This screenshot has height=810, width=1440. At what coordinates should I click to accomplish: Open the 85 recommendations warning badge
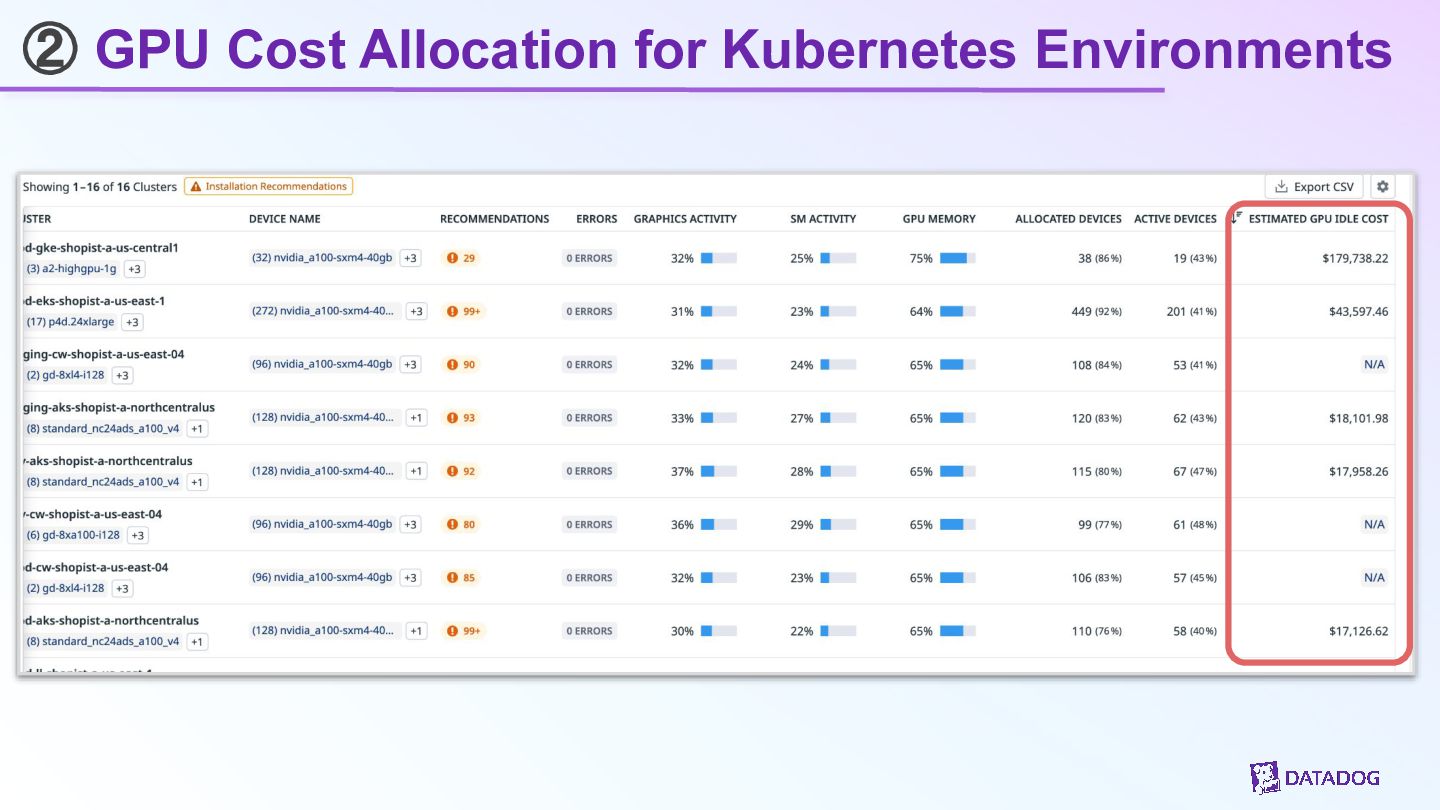coord(462,578)
